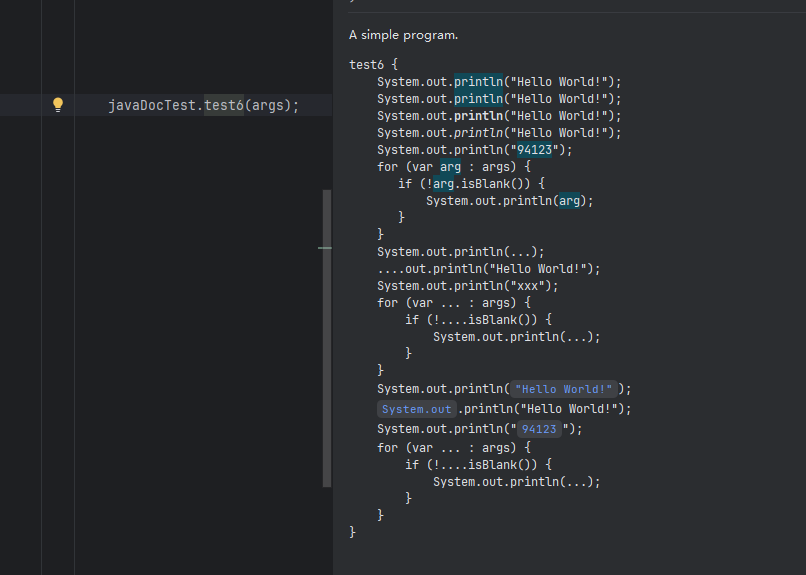Click javaDocTest identifier in the editor line
The width and height of the screenshot is (806, 575).
[x=152, y=105]
